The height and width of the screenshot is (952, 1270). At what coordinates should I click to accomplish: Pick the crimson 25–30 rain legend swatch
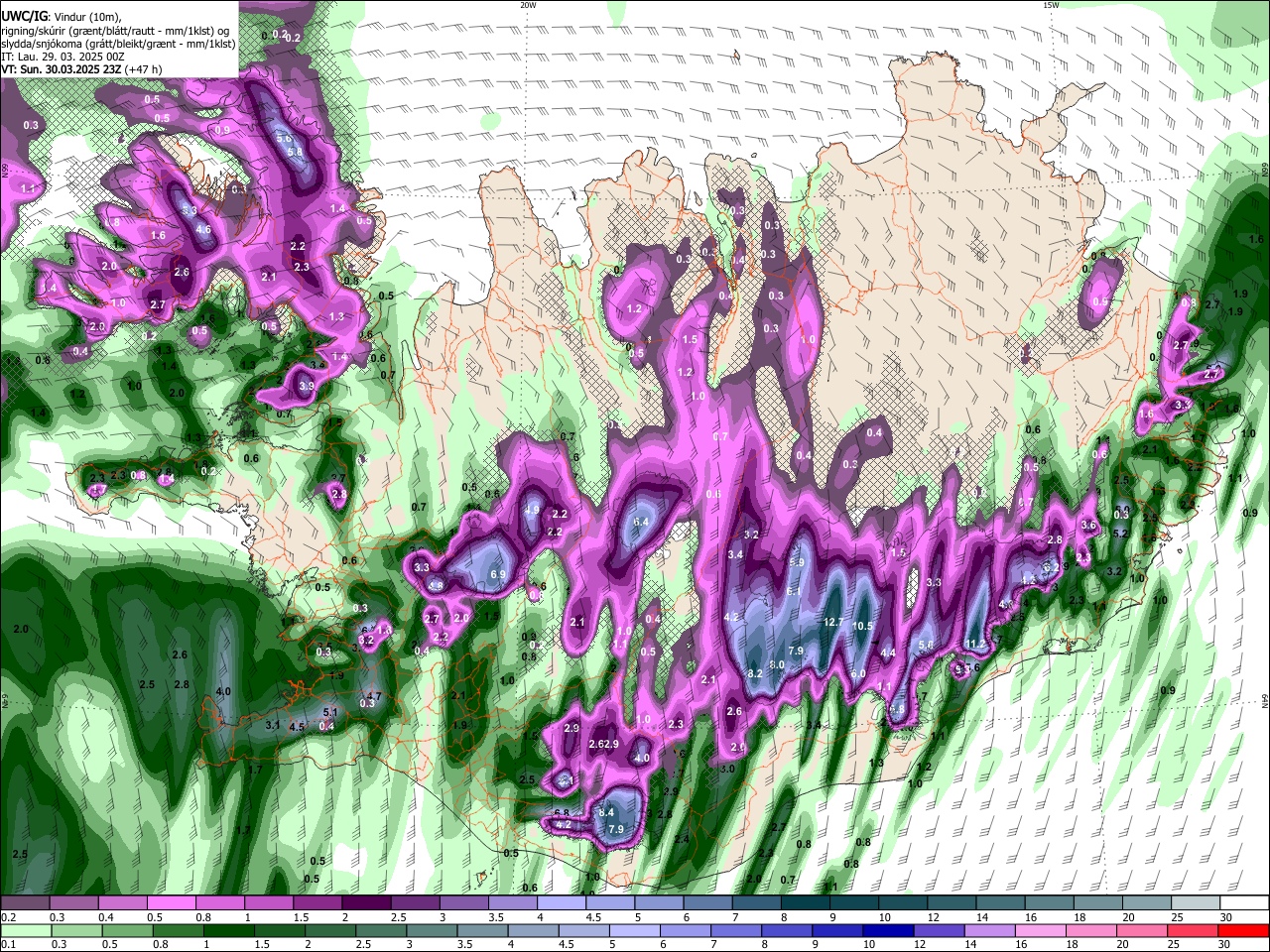point(1193,930)
